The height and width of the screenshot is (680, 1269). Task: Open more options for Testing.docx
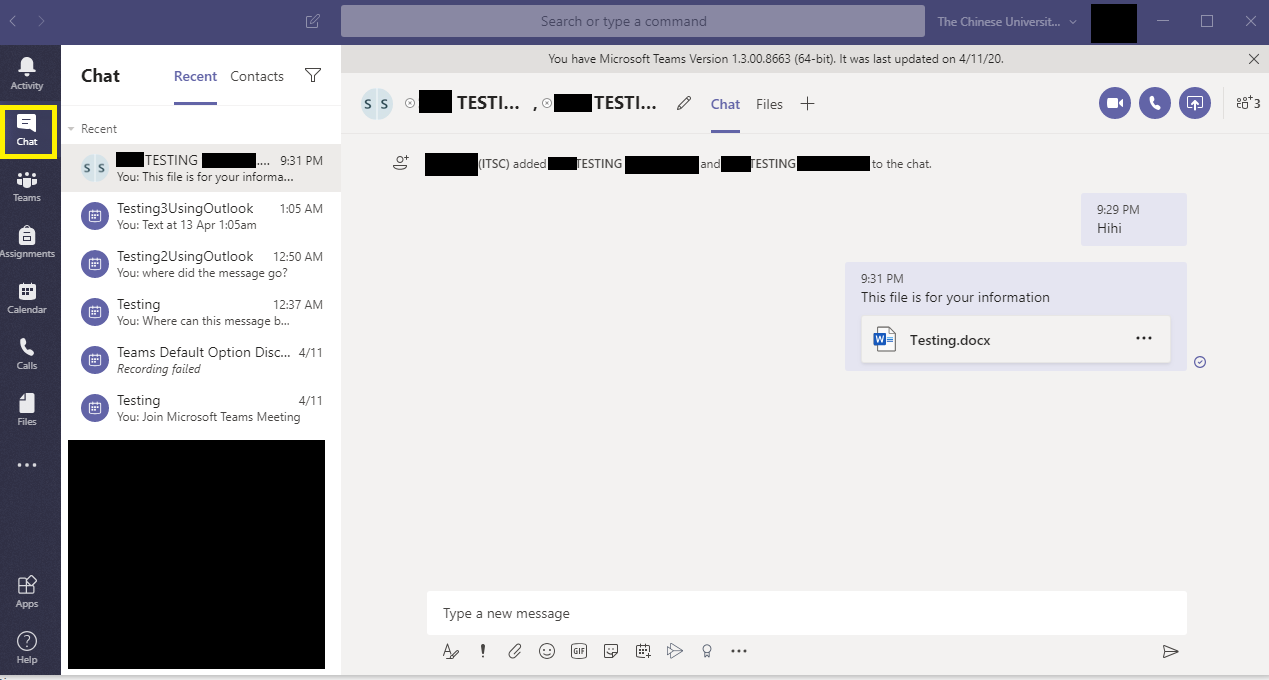(1144, 339)
